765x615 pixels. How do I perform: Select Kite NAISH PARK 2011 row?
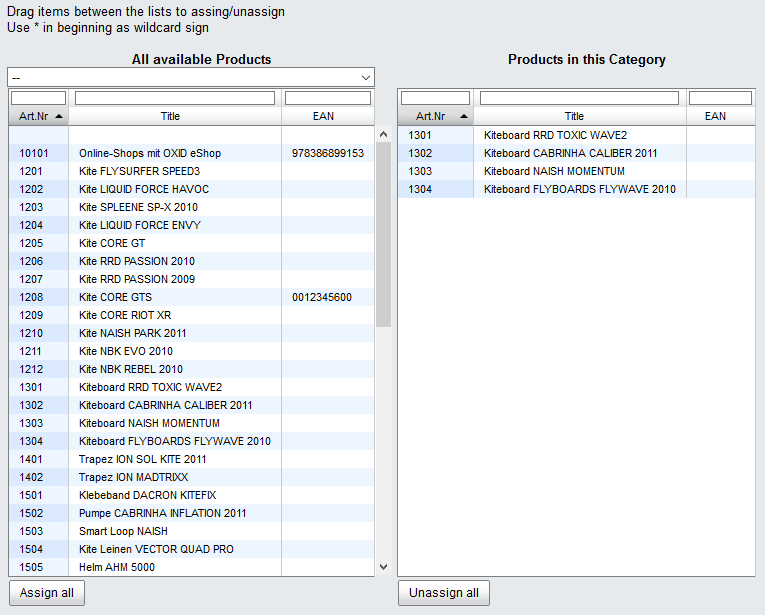click(x=191, y=334)
